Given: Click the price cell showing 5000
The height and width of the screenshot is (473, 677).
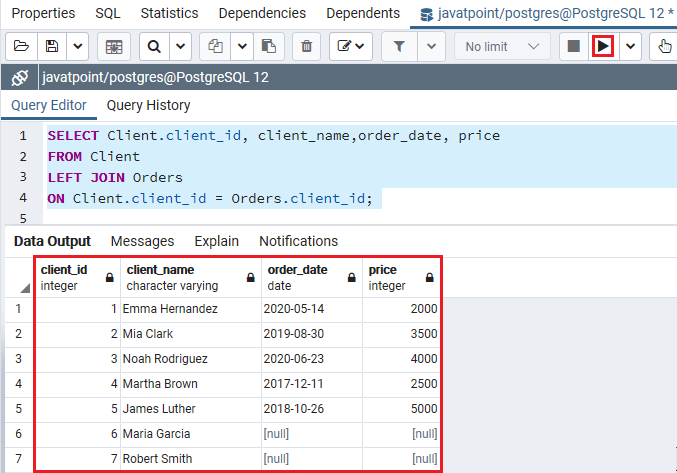Looking at the screenshot, I should (x=402, y=409).
